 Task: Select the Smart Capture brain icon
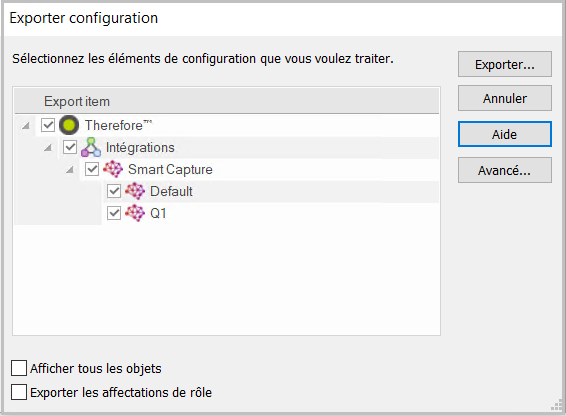[113, 169]
